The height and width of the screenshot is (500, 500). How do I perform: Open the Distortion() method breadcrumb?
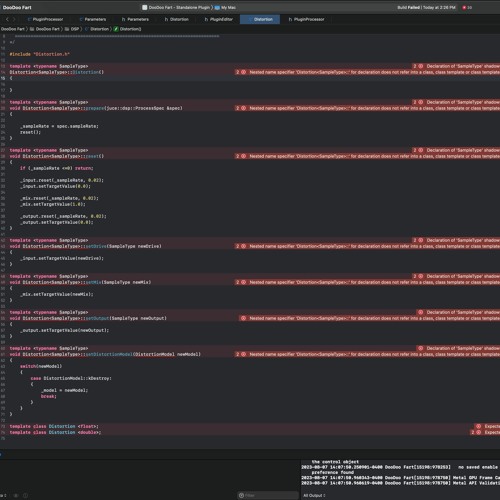point(128,29)
